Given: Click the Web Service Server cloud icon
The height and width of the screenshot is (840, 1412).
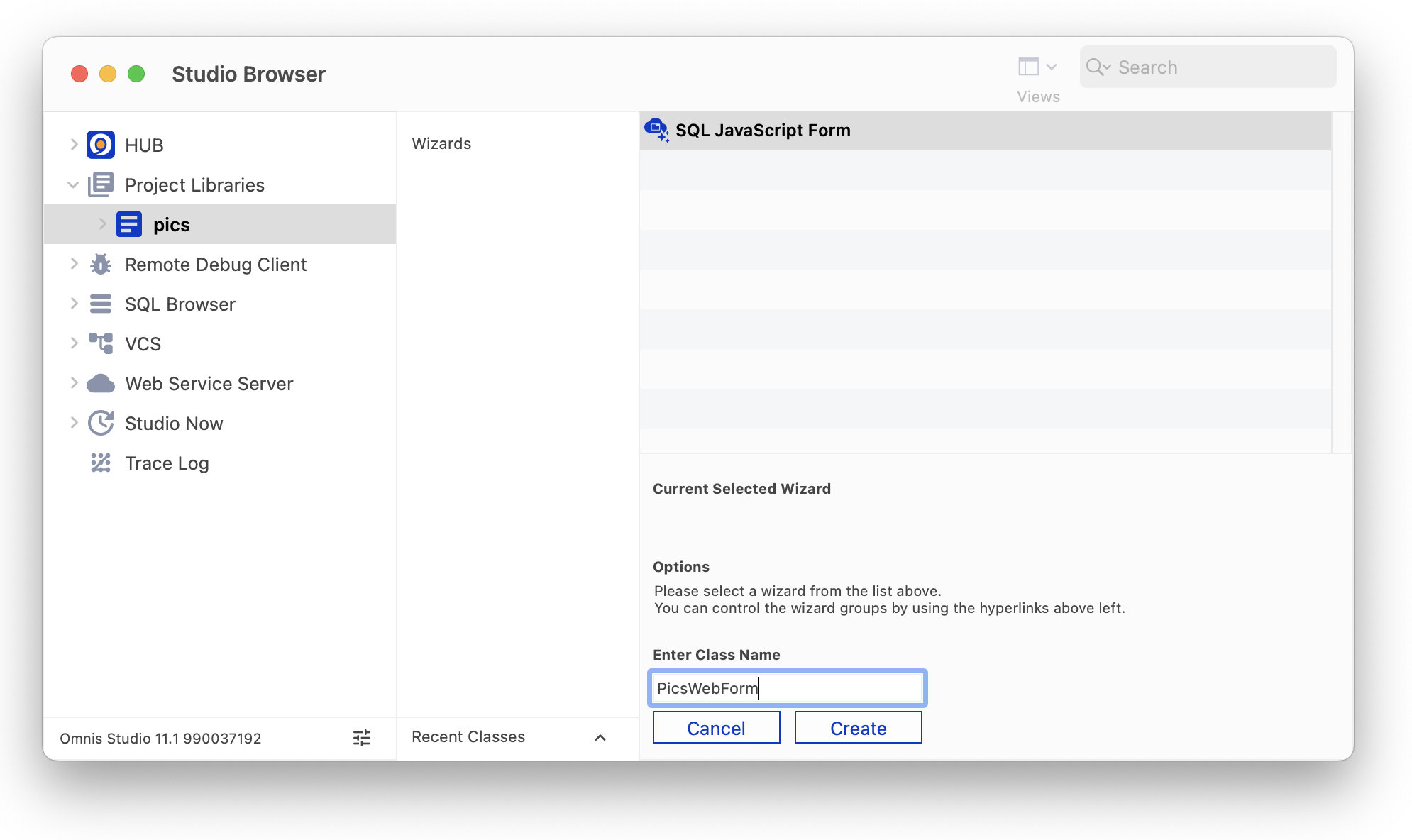Looking at the screenshot, I should (x=101, y=384).
